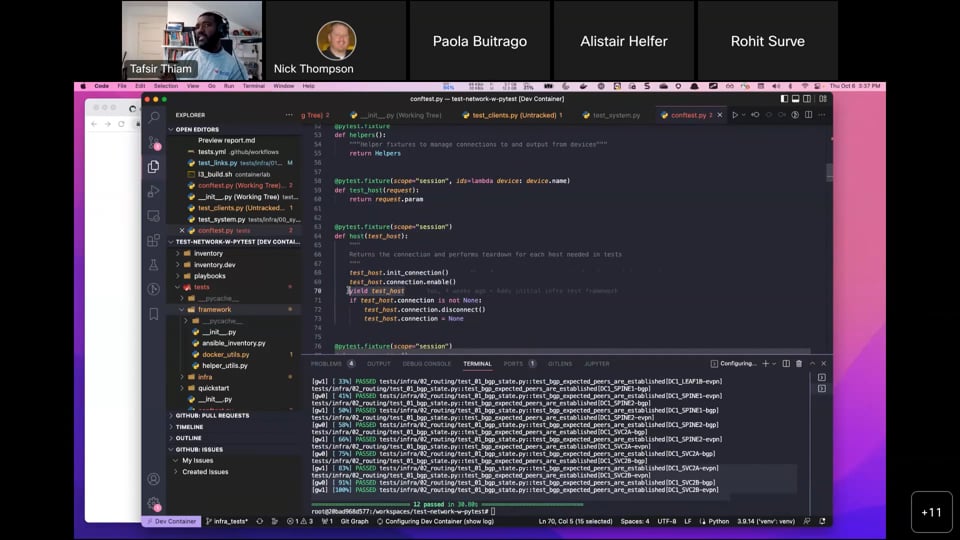Open editor More Actions ellipsis

(x=822, y=115)
